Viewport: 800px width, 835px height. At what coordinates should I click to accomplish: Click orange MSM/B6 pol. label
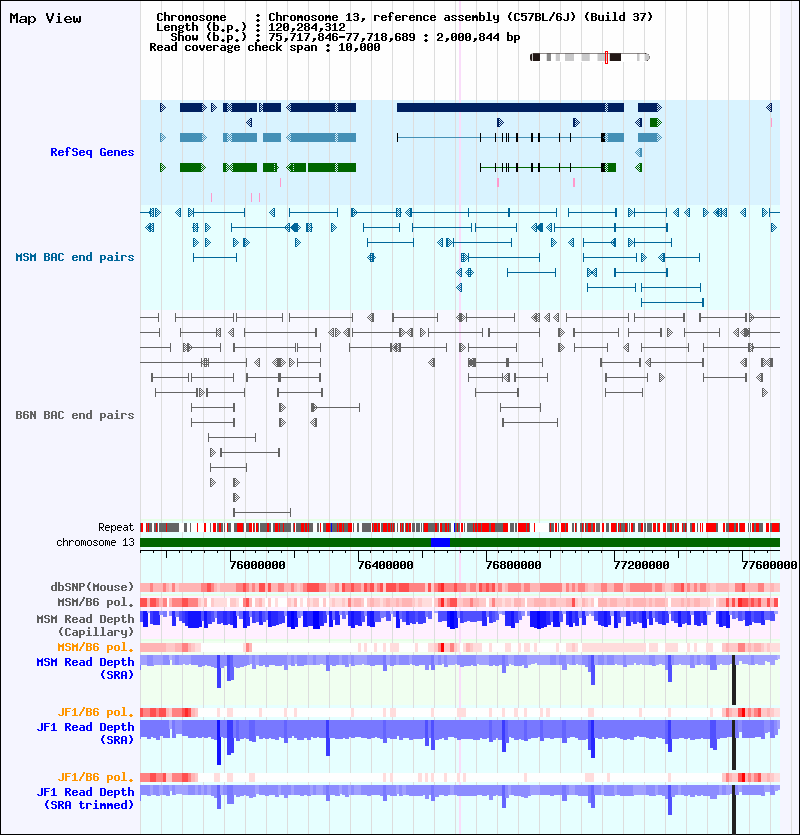point(96,648)
